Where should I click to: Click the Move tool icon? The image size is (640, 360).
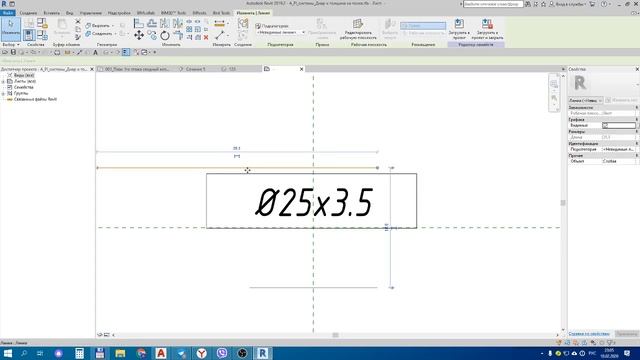tap(139, 36)
